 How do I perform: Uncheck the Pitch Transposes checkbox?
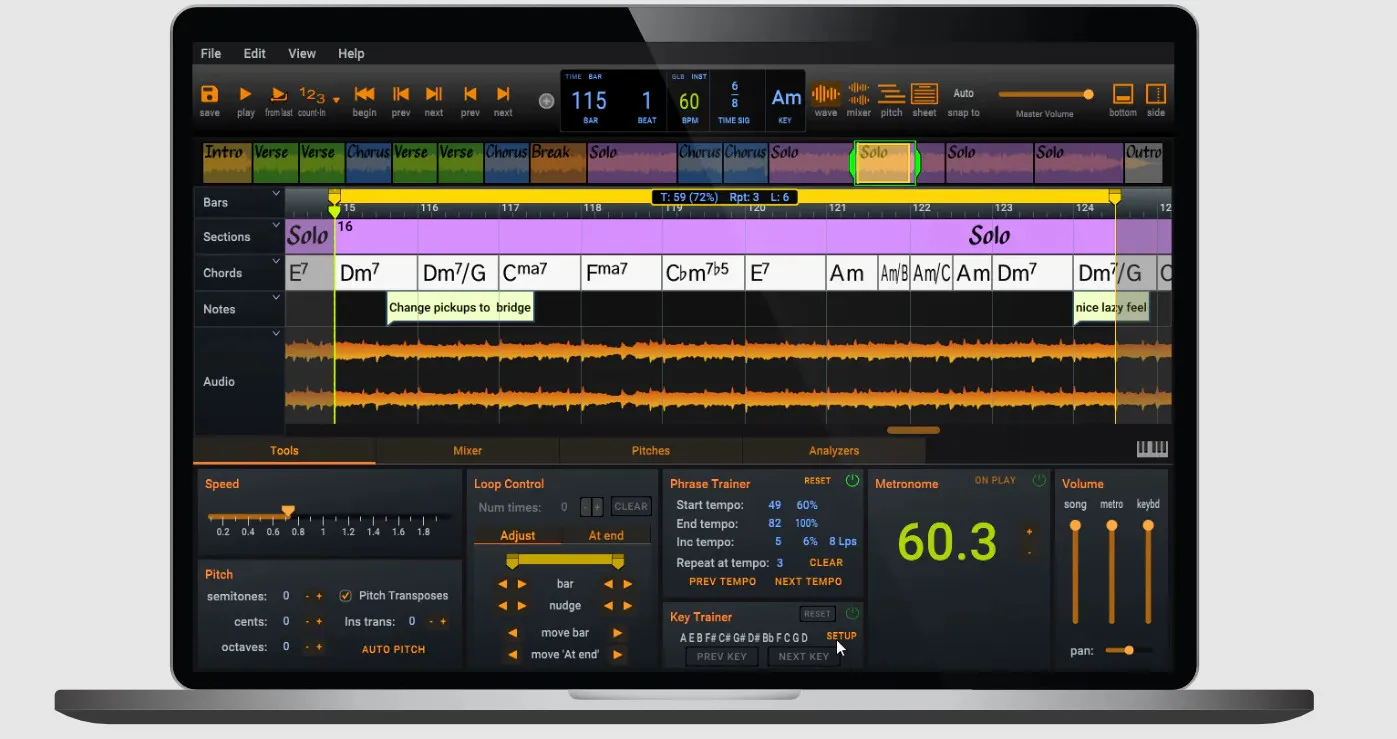coord(346,596)
